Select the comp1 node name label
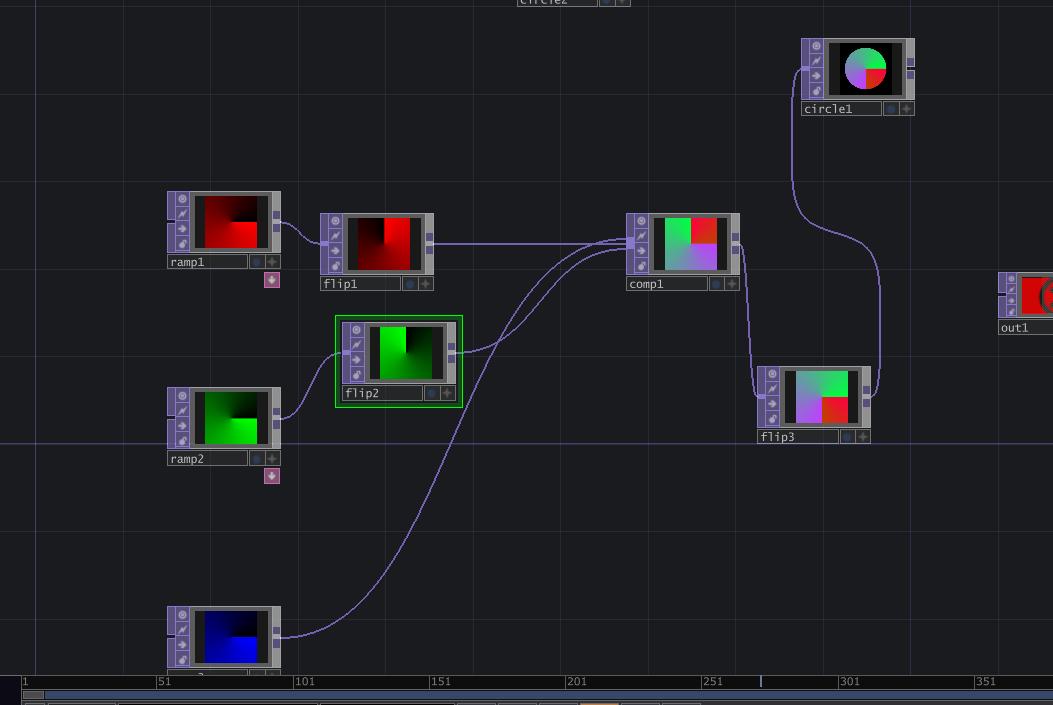Screen dimensions: 1053x705 [667, 284]
